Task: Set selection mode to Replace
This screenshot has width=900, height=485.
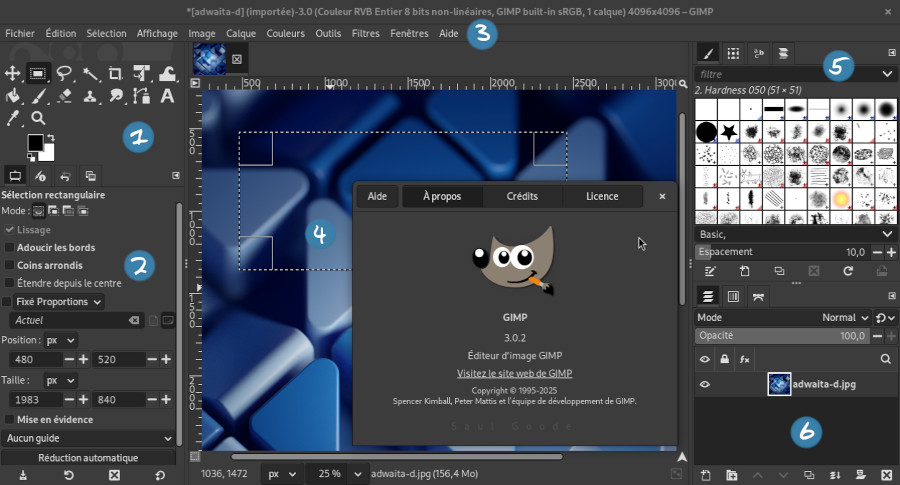Action: tap(38, 211)
